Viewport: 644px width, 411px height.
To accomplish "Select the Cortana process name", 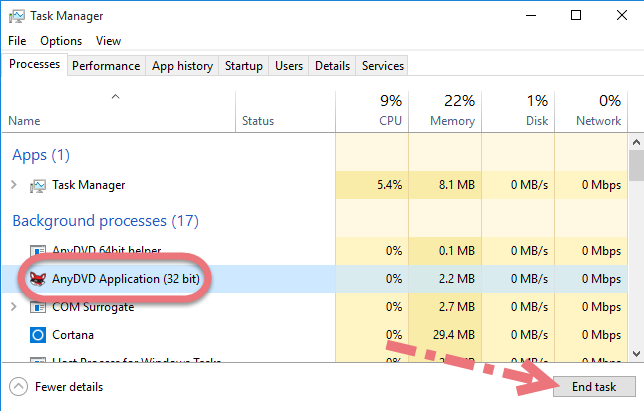I will tap(73, 335).
